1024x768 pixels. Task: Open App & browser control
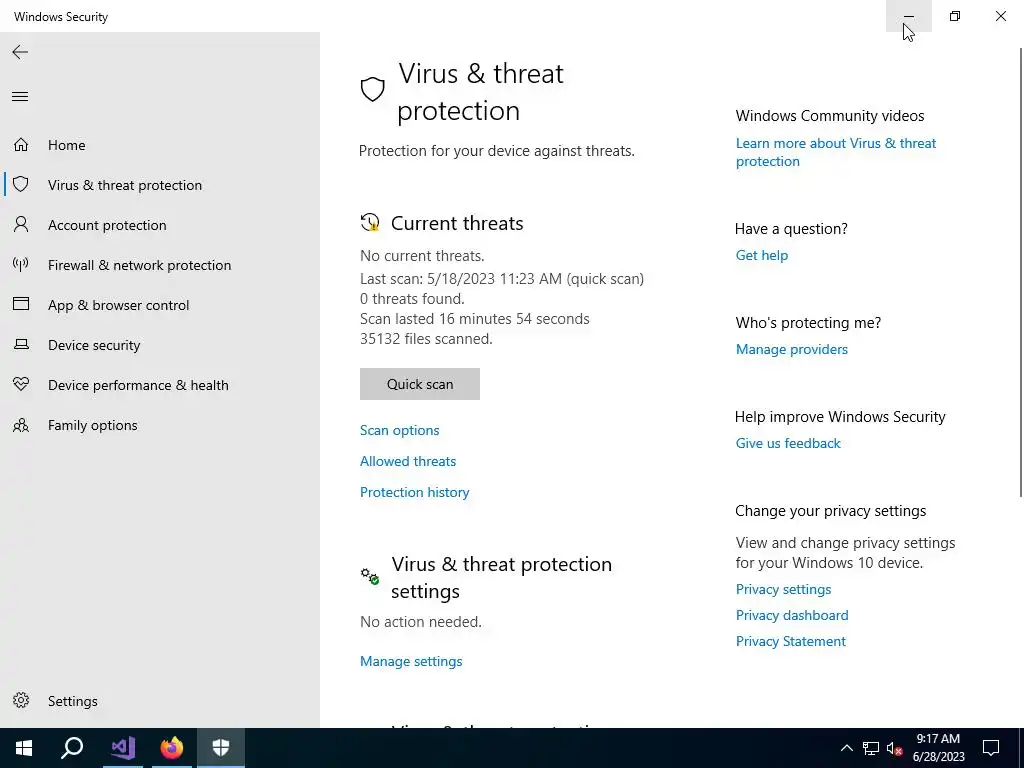pos(160,305)
